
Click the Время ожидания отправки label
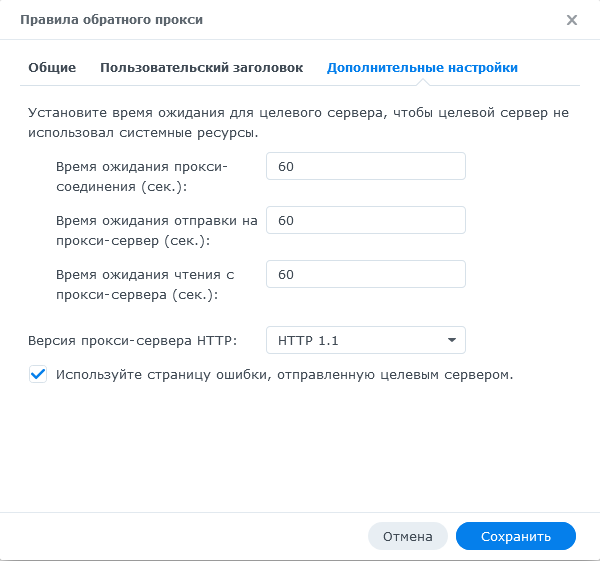[157, 231]
